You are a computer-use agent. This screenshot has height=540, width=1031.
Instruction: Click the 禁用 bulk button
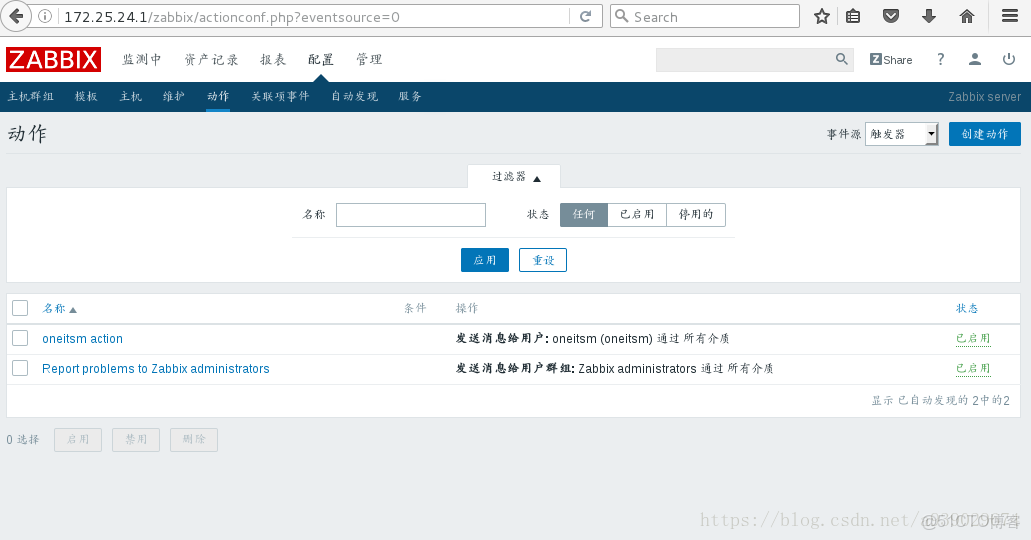tap(135, 439)
